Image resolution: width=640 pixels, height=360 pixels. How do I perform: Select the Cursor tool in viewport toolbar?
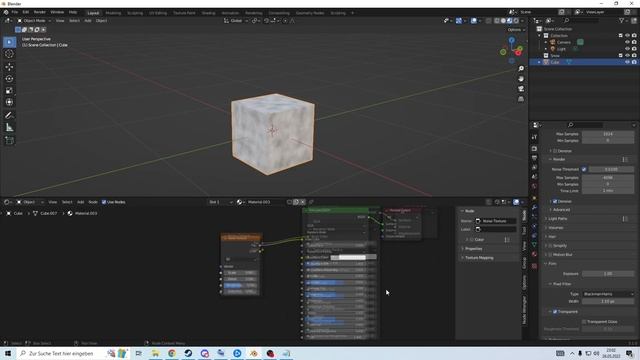[x=9, y=54]
